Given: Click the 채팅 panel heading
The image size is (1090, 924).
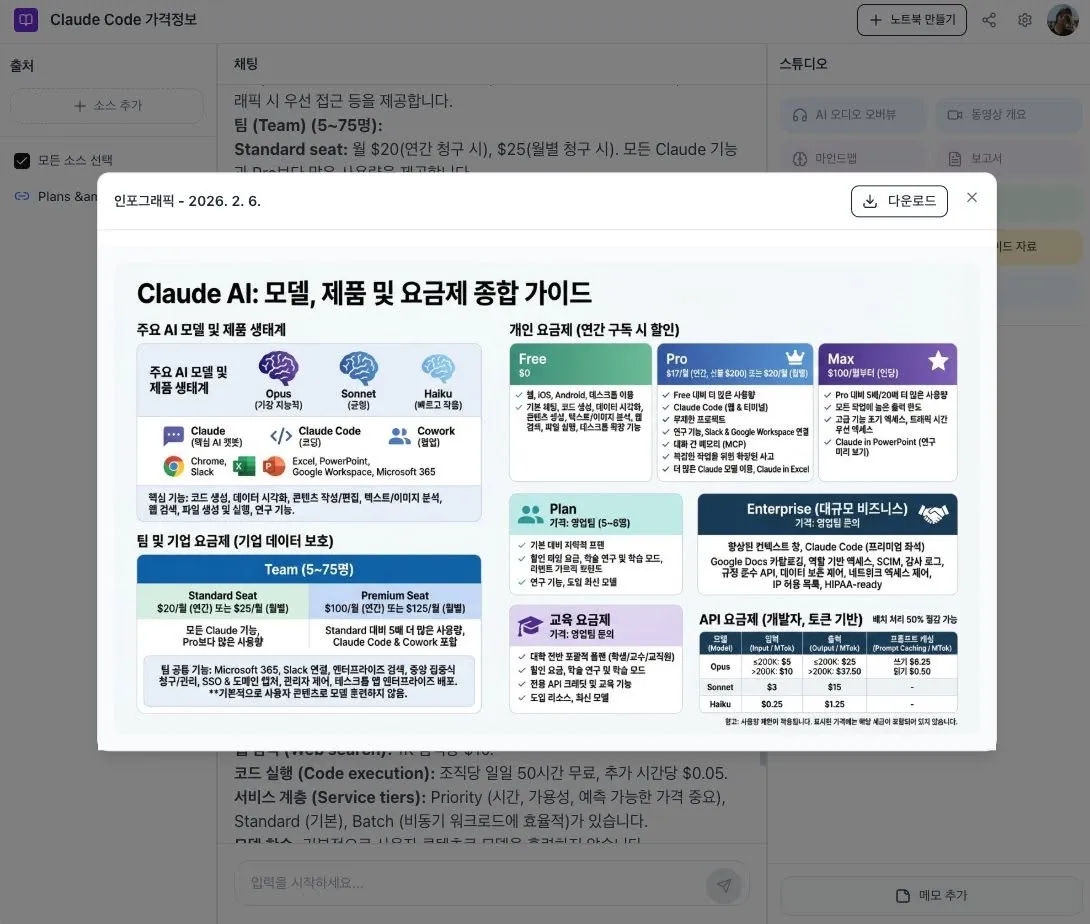Looking at the screenshot, I should [246, 64].
